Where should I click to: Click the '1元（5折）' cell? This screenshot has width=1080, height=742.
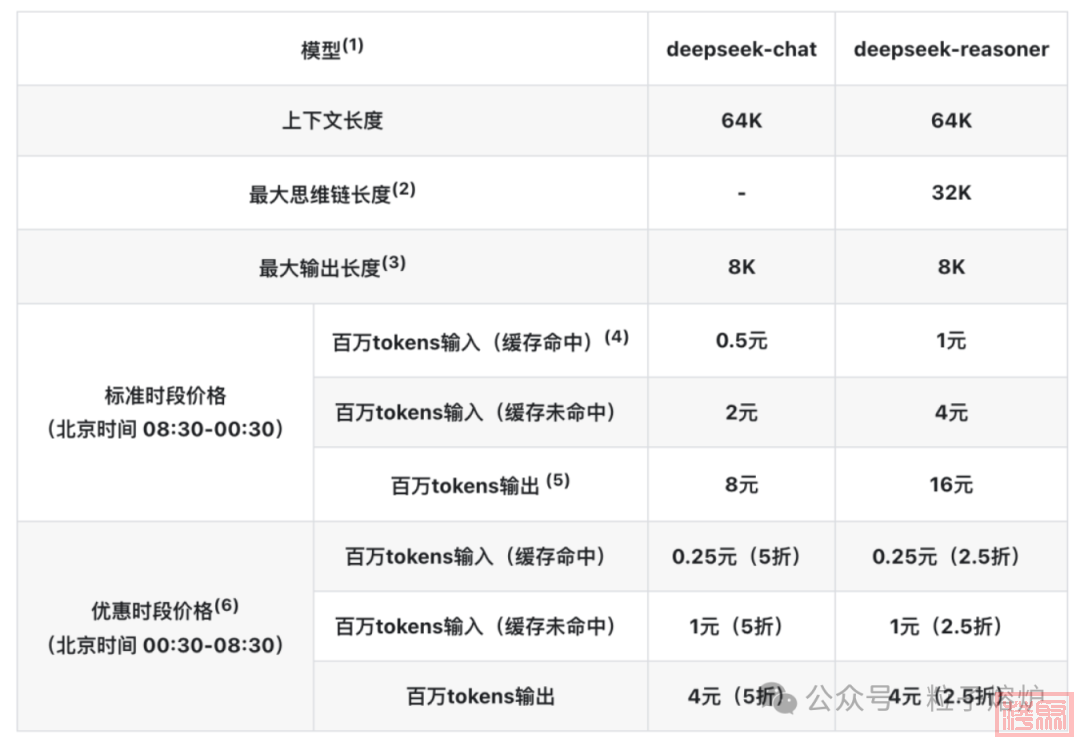741,626
